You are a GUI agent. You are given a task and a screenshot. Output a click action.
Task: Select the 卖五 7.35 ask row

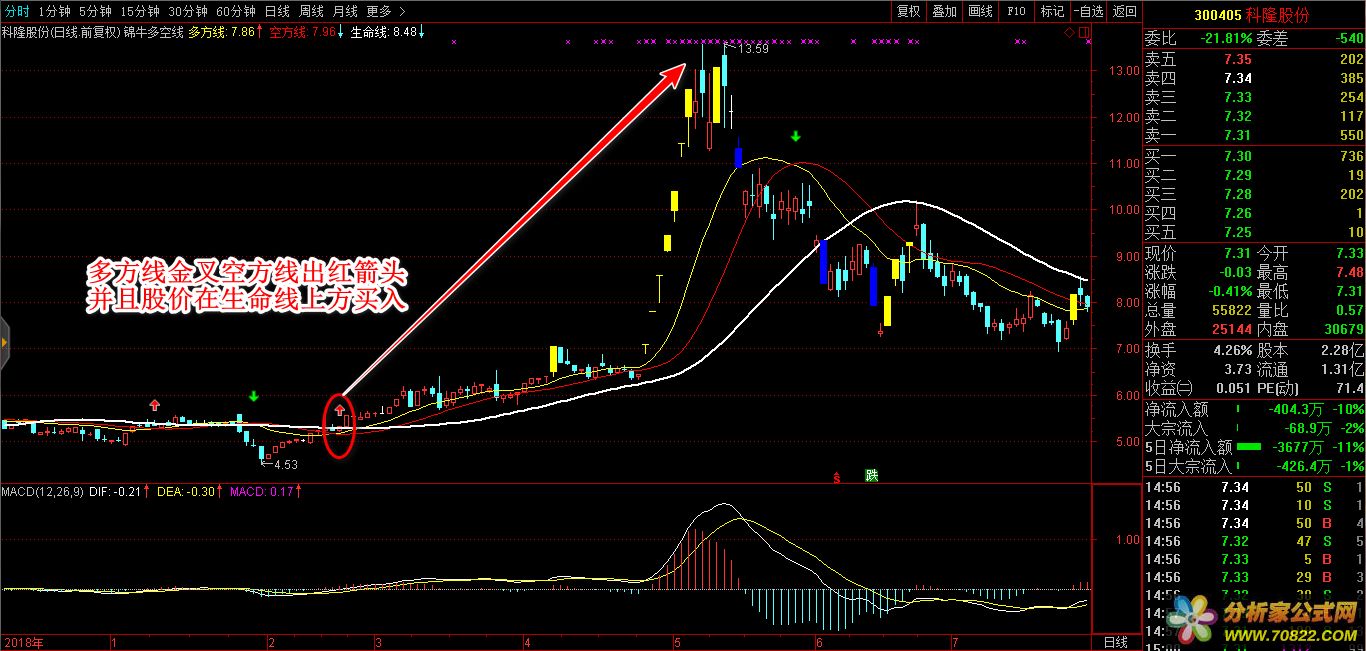coord(1254,59)
